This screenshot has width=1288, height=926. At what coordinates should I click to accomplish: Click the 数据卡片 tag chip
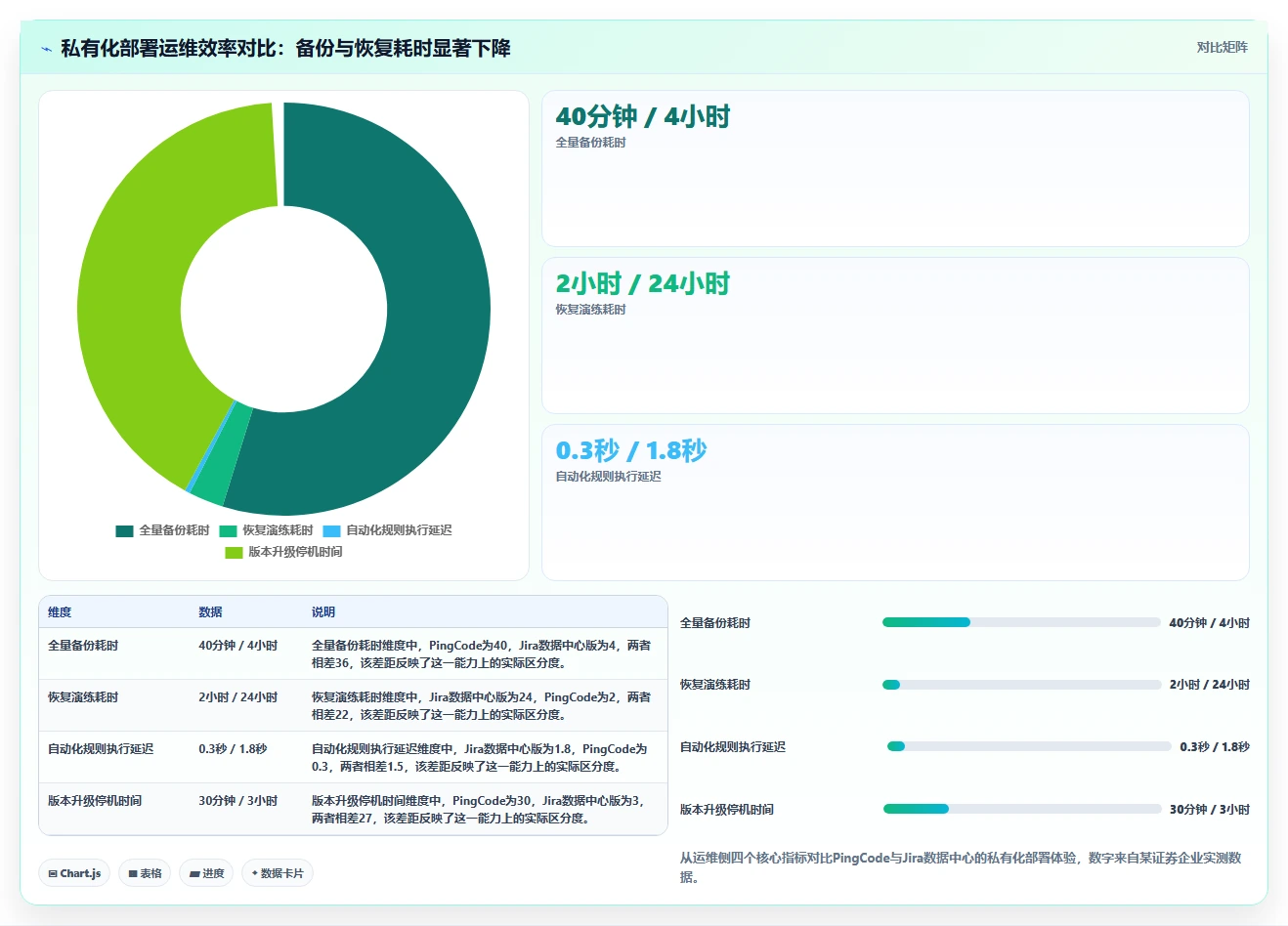point(278,873)
